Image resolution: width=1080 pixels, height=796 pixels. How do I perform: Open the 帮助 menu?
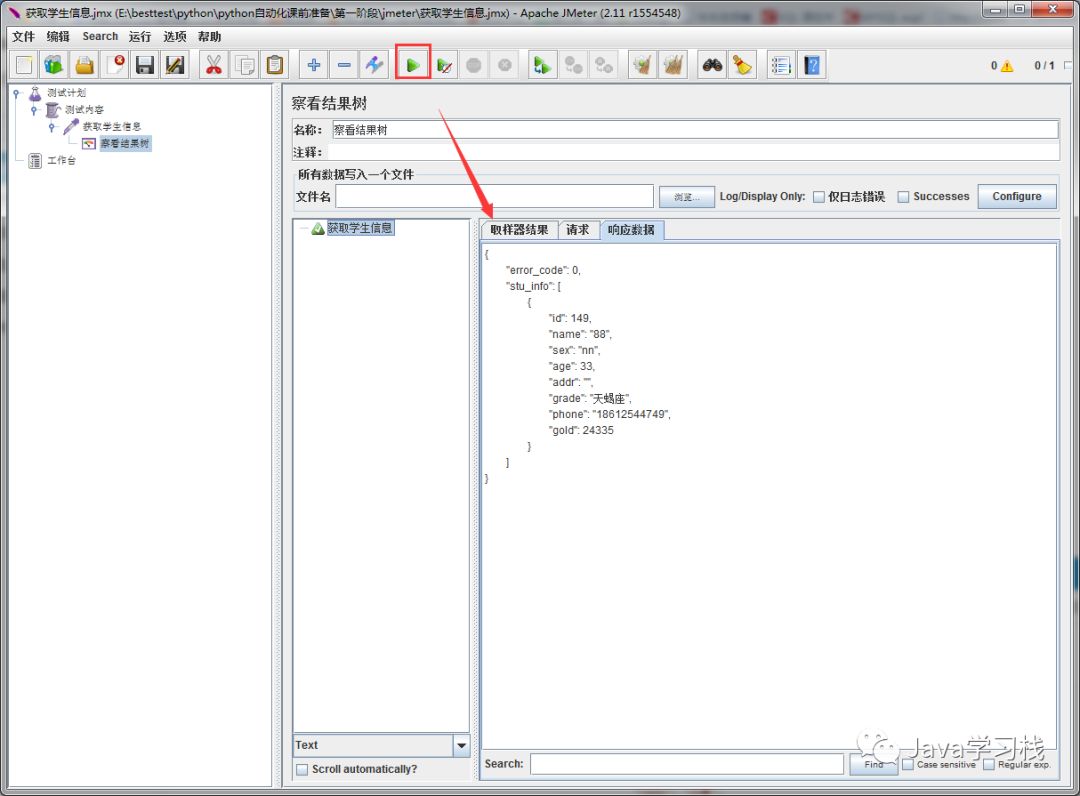(x=209, y=36)
